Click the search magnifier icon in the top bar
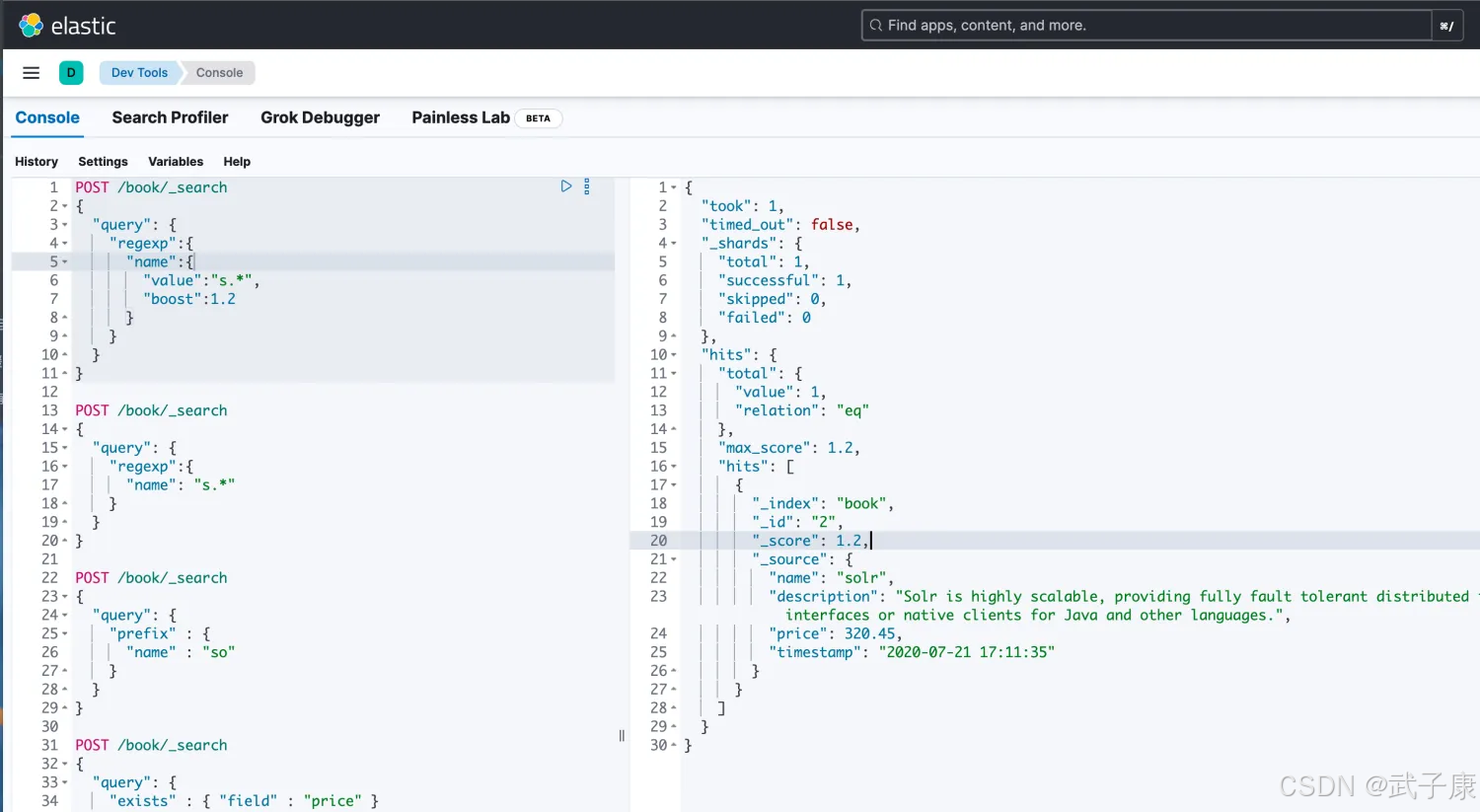 point(875,26)
